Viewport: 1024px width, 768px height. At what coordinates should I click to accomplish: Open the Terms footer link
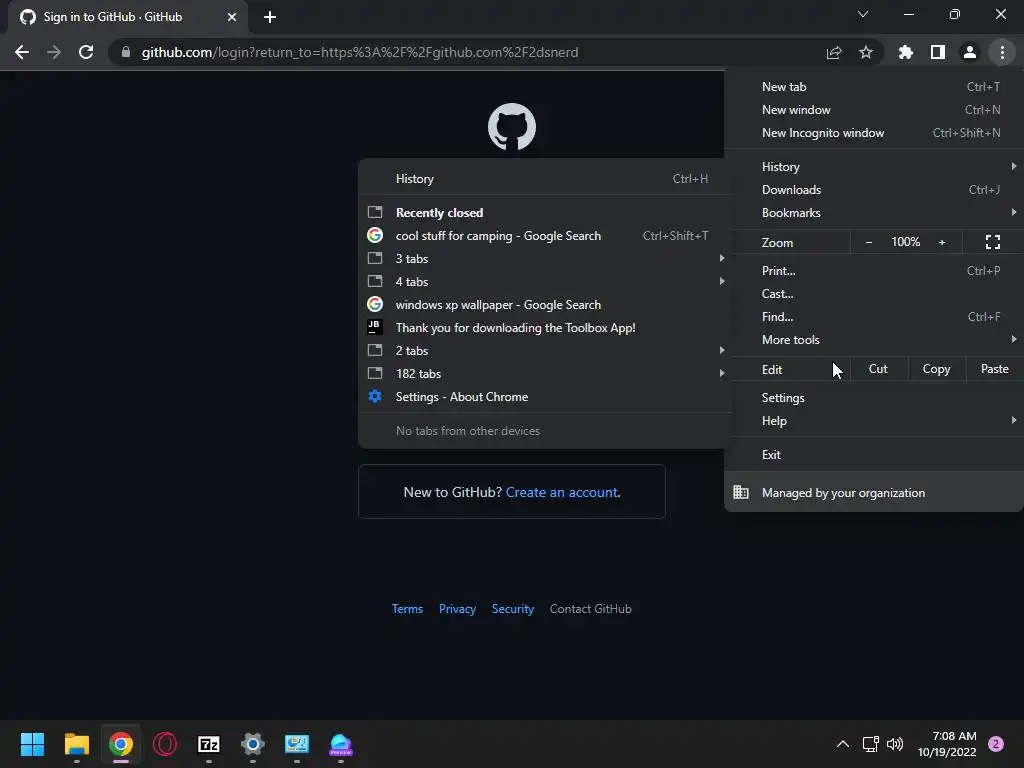(x=408, y=609)
